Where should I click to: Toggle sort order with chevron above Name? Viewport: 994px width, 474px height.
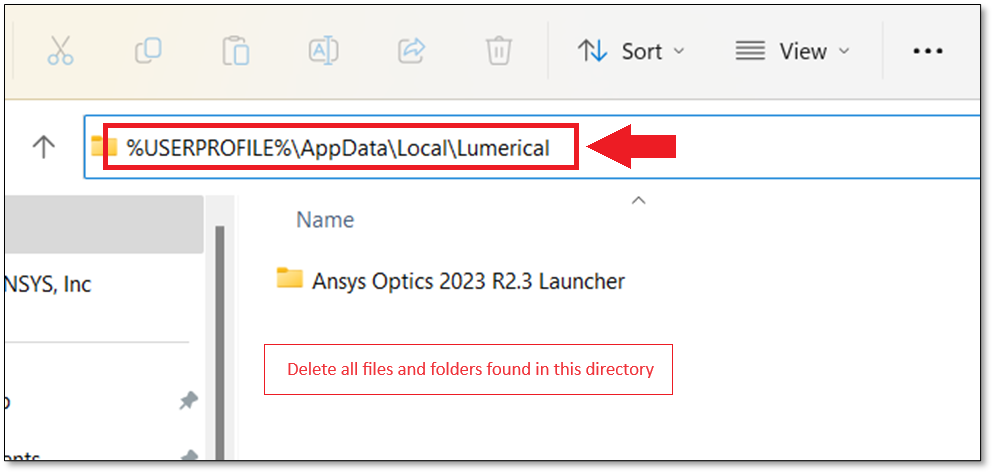639,200
